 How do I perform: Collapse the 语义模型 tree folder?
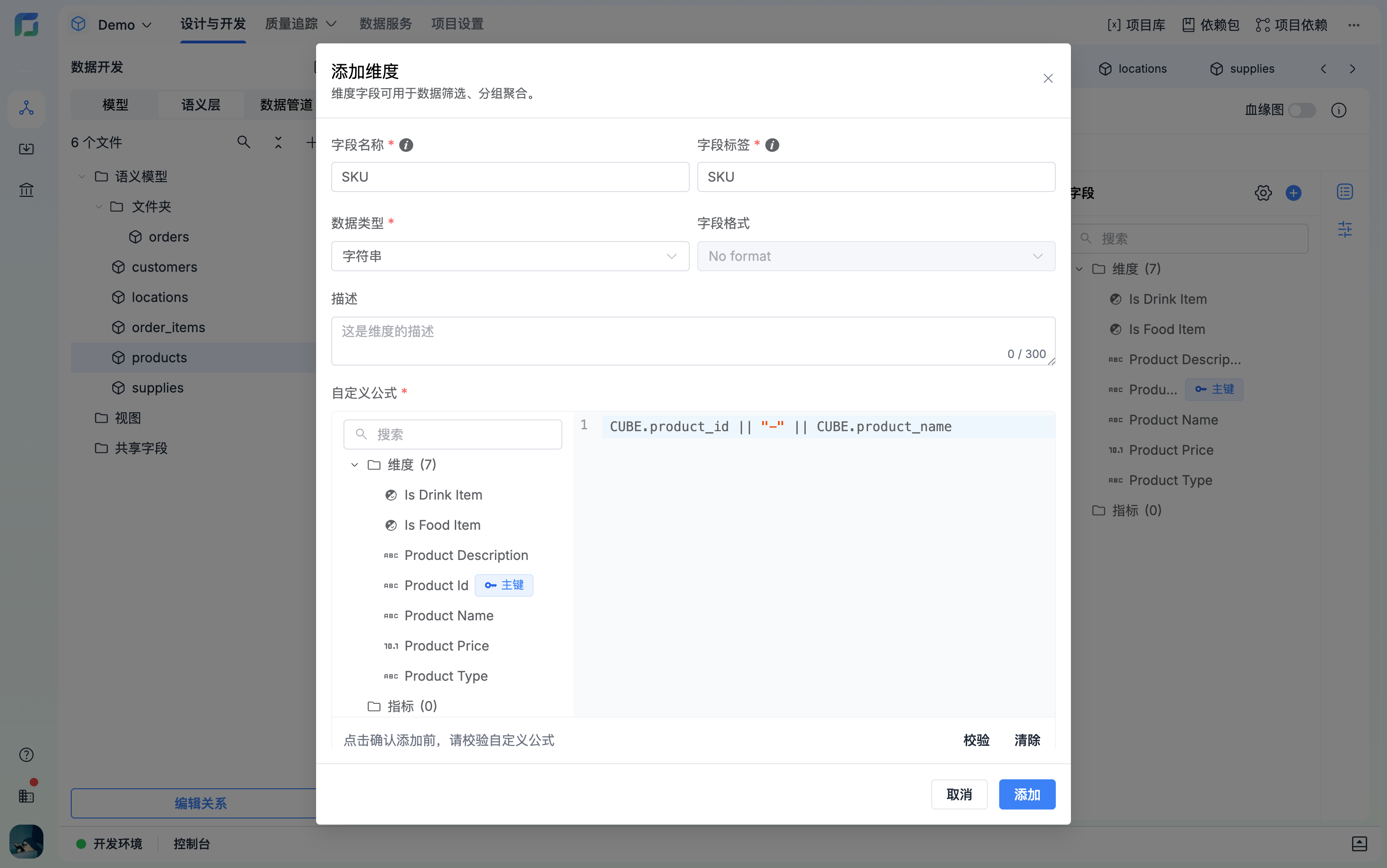[82, 176]
